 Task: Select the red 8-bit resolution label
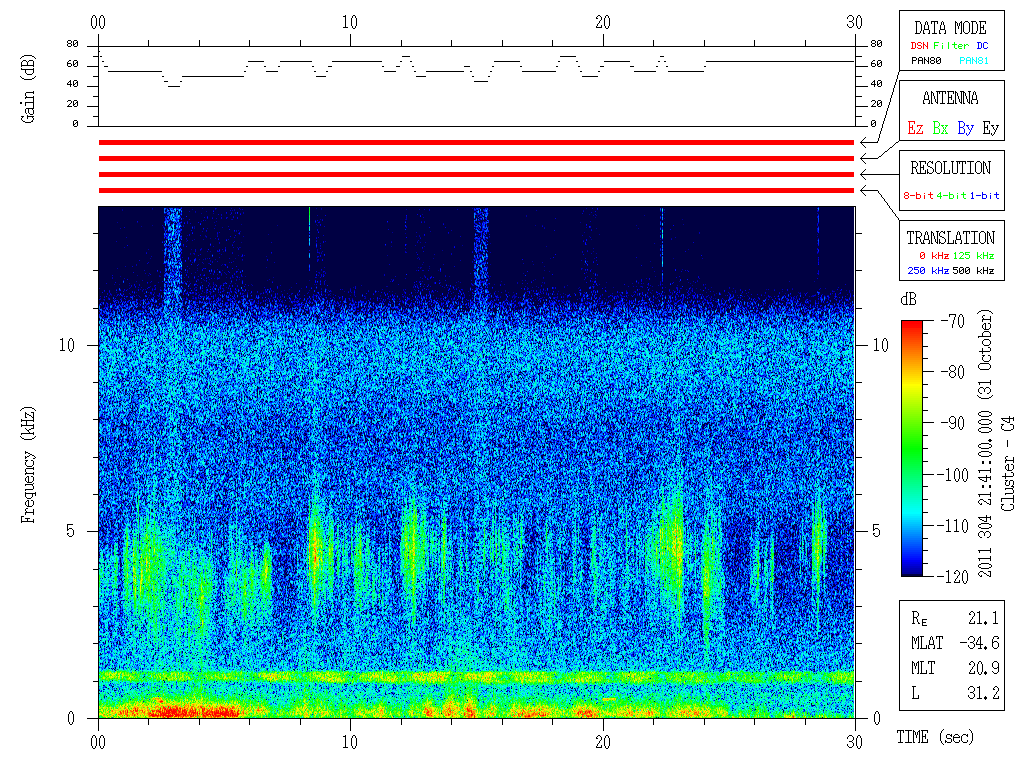(918, 195)
